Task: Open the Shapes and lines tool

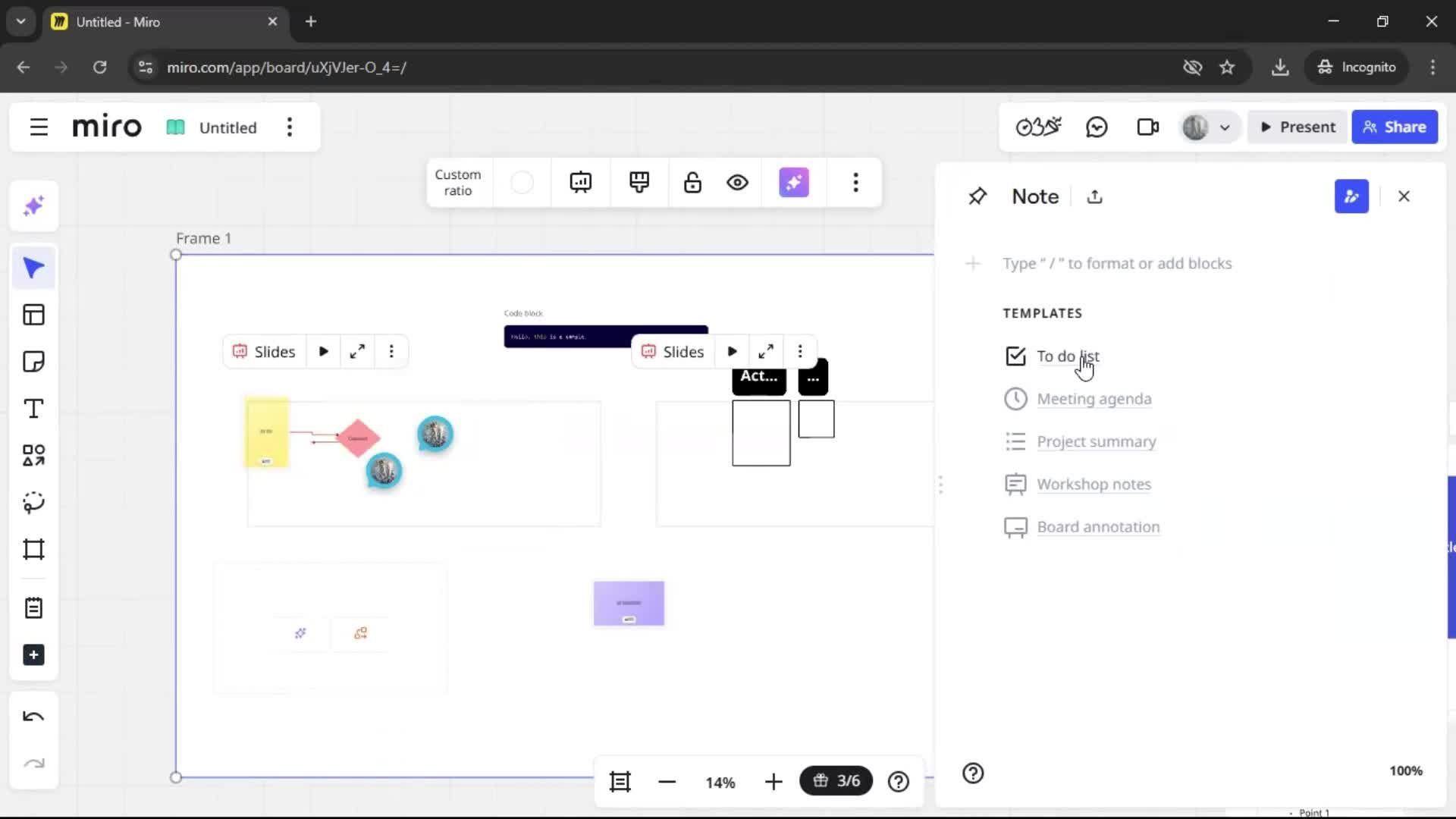Action: [33, 455]
